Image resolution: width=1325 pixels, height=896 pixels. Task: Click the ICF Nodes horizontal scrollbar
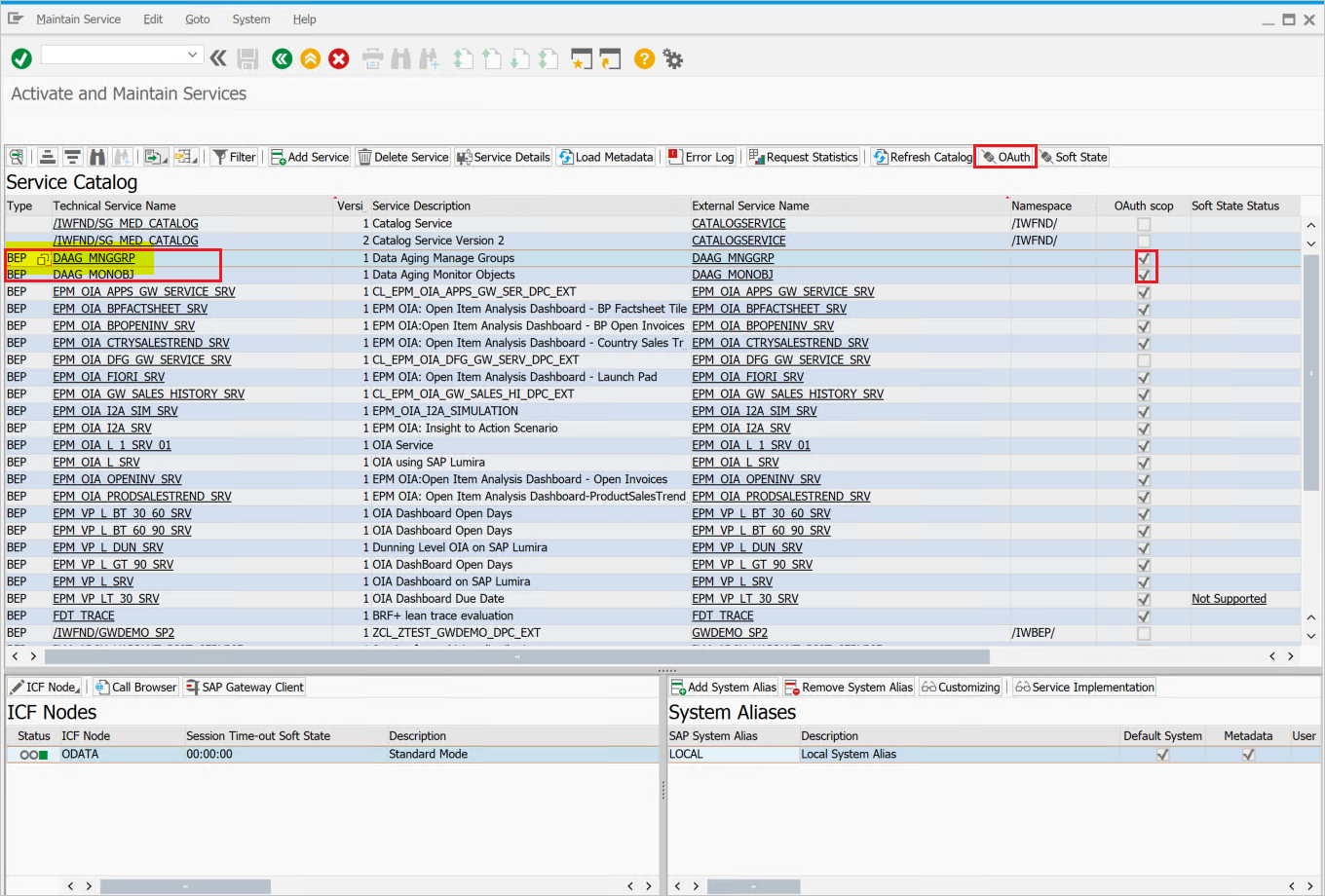tap(185, 886)
